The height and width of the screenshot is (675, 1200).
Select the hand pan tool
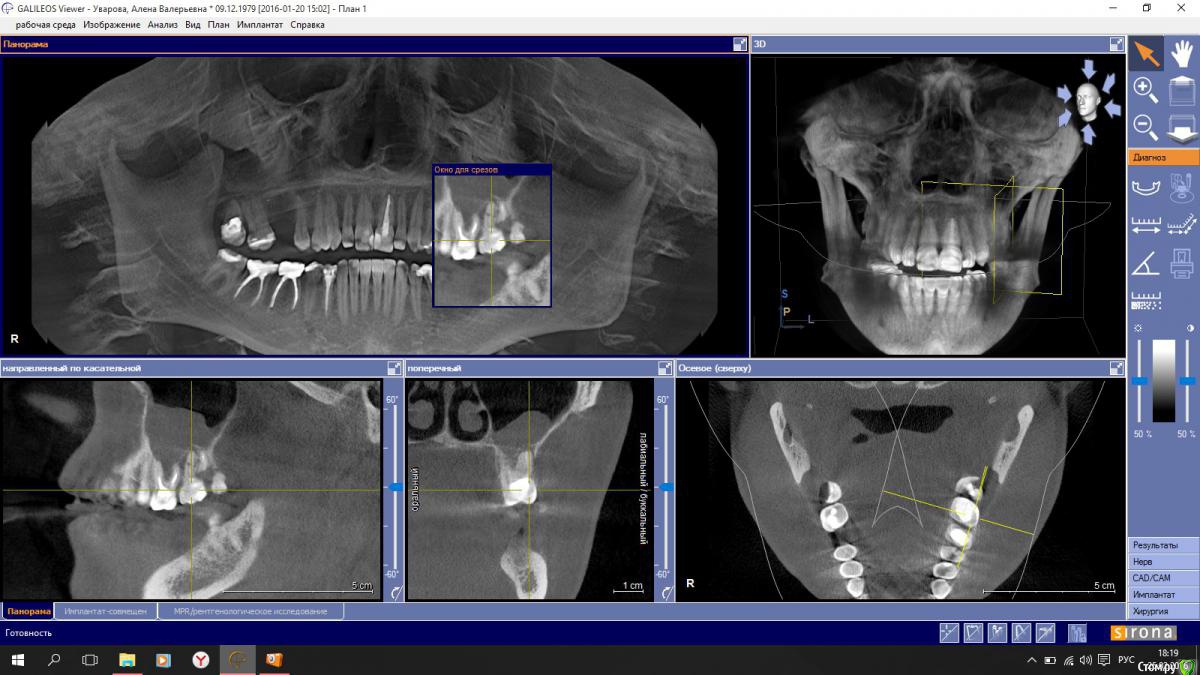click(1182, 53)
